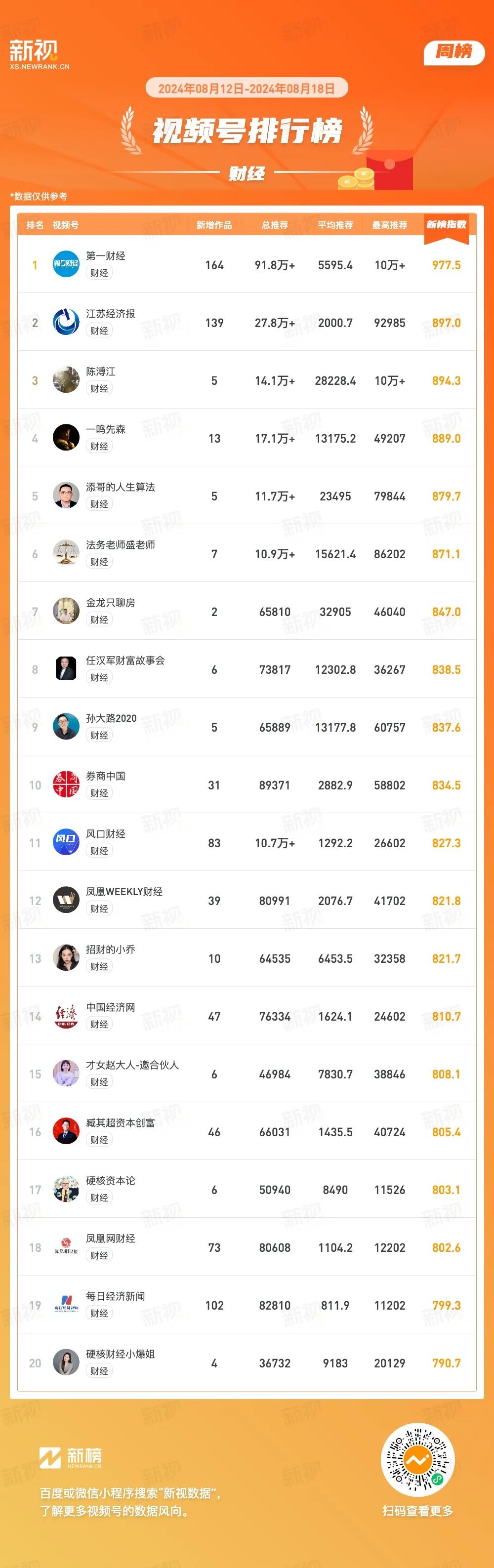The image size is (494, 1568).
Task: Click the 周榜 weekly badge
Action: point(454,52)
